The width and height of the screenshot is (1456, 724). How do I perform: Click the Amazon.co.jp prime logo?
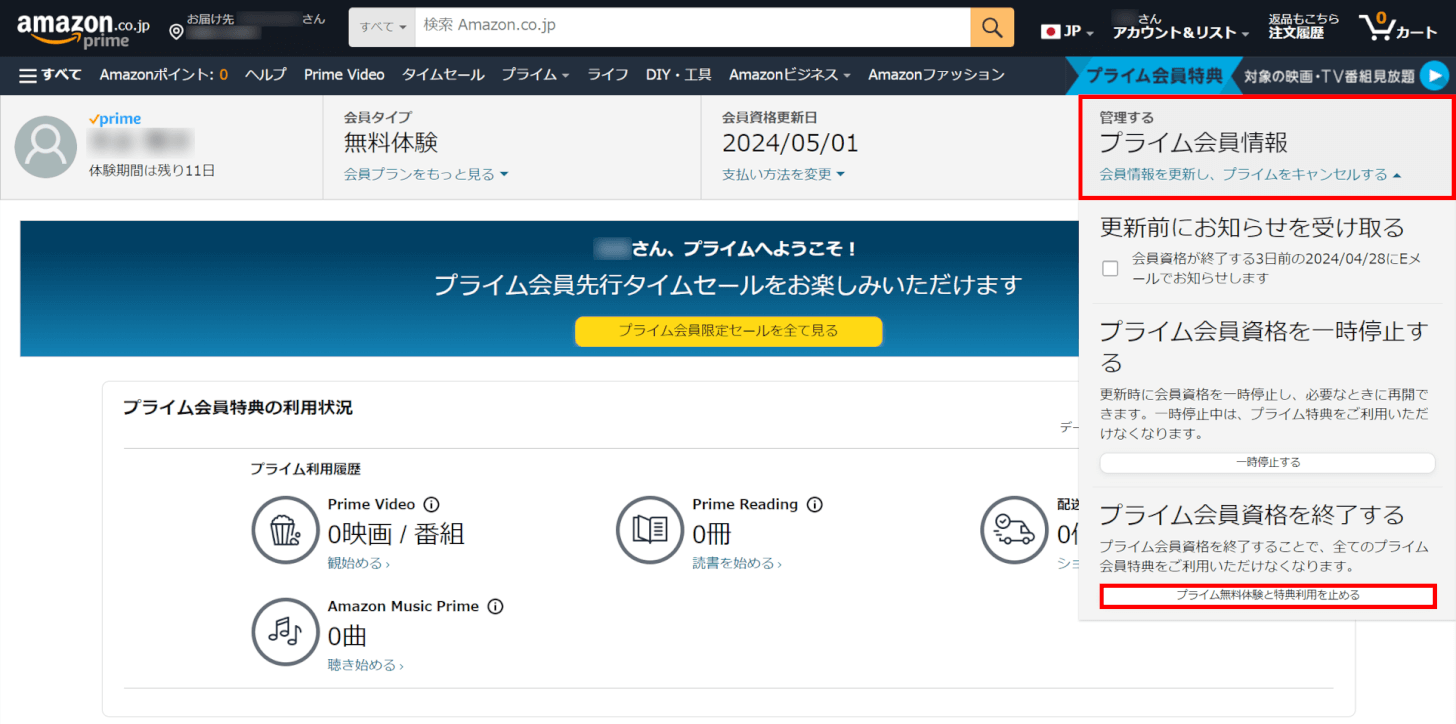click(x=83, y=30)
